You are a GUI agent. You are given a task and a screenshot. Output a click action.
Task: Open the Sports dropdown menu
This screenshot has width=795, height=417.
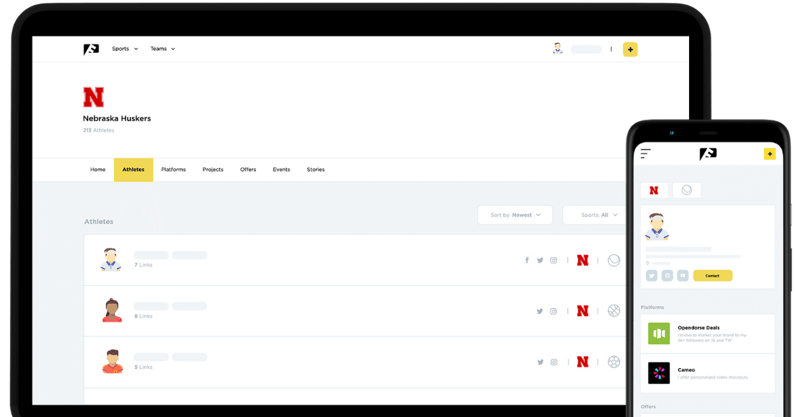point(125,49)
